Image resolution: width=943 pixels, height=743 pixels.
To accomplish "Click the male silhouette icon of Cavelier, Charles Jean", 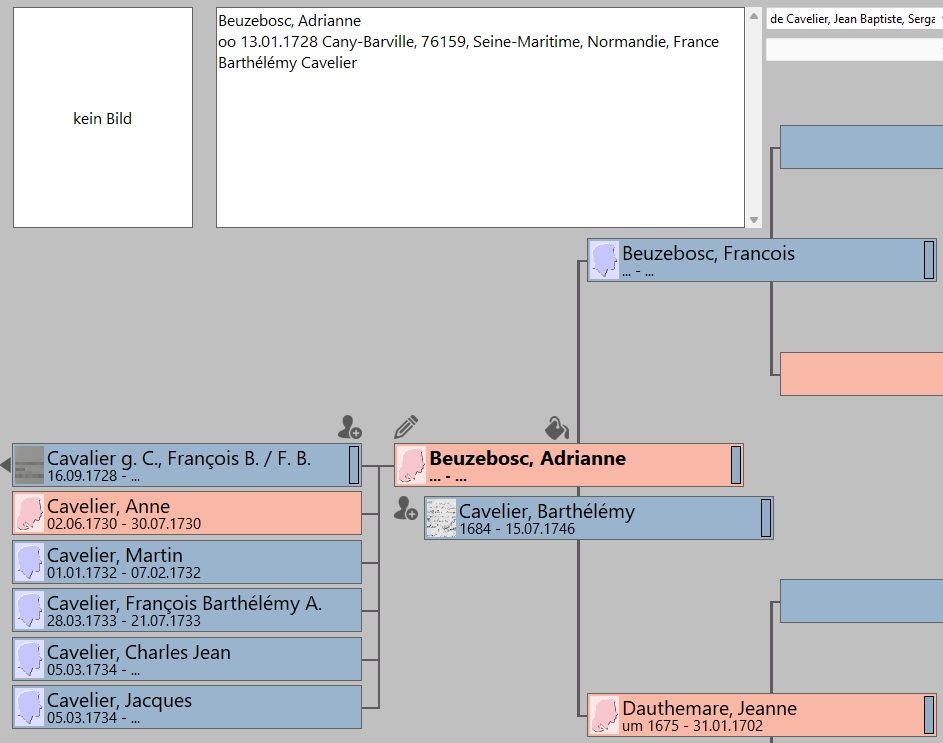I will point(29,659).
